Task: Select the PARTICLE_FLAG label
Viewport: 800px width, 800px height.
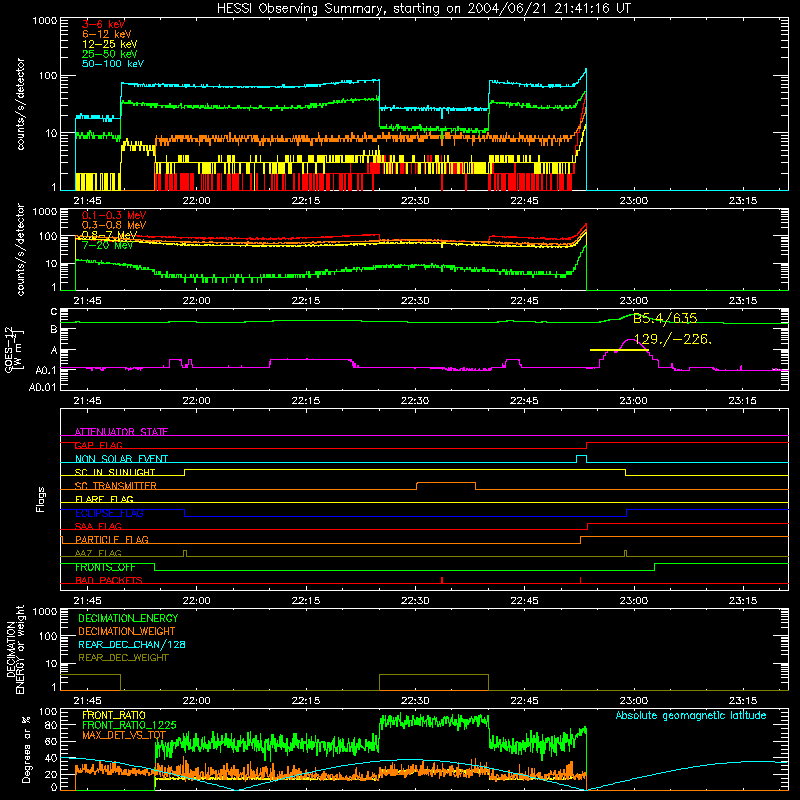Action: click(112, 539)
